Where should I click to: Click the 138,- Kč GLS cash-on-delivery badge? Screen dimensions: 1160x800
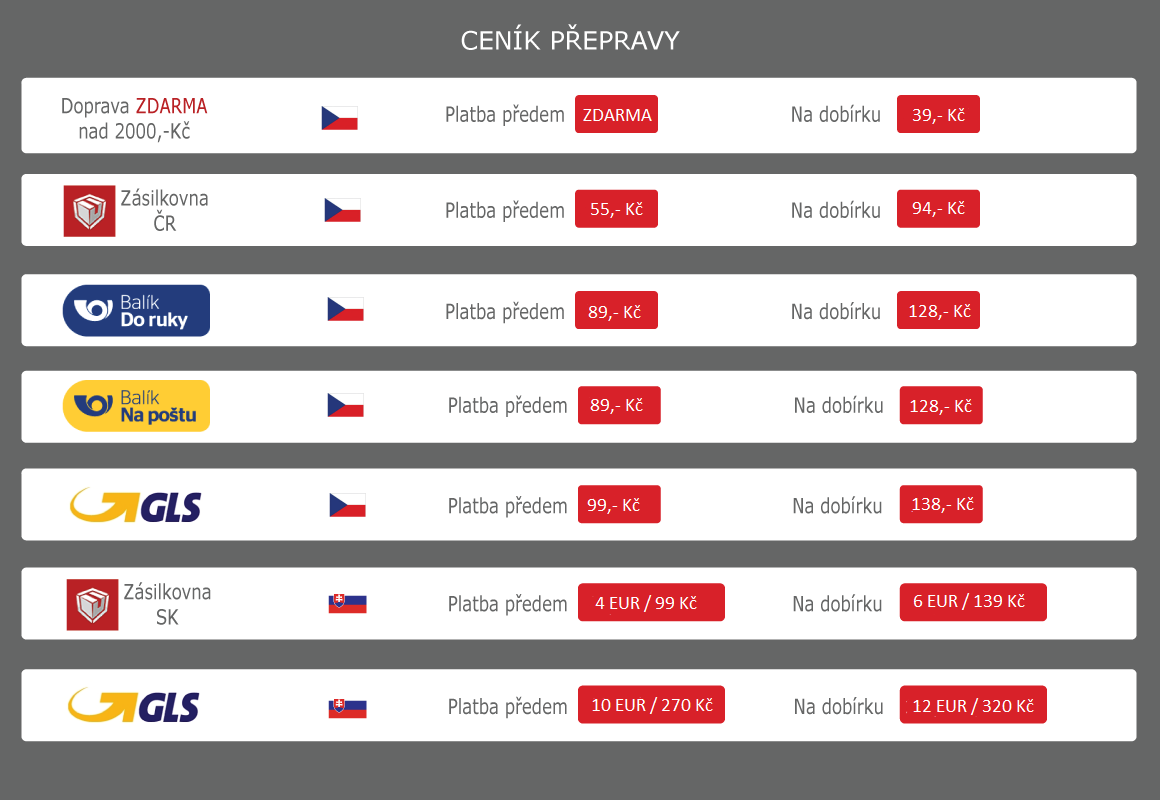coord(941,504)
